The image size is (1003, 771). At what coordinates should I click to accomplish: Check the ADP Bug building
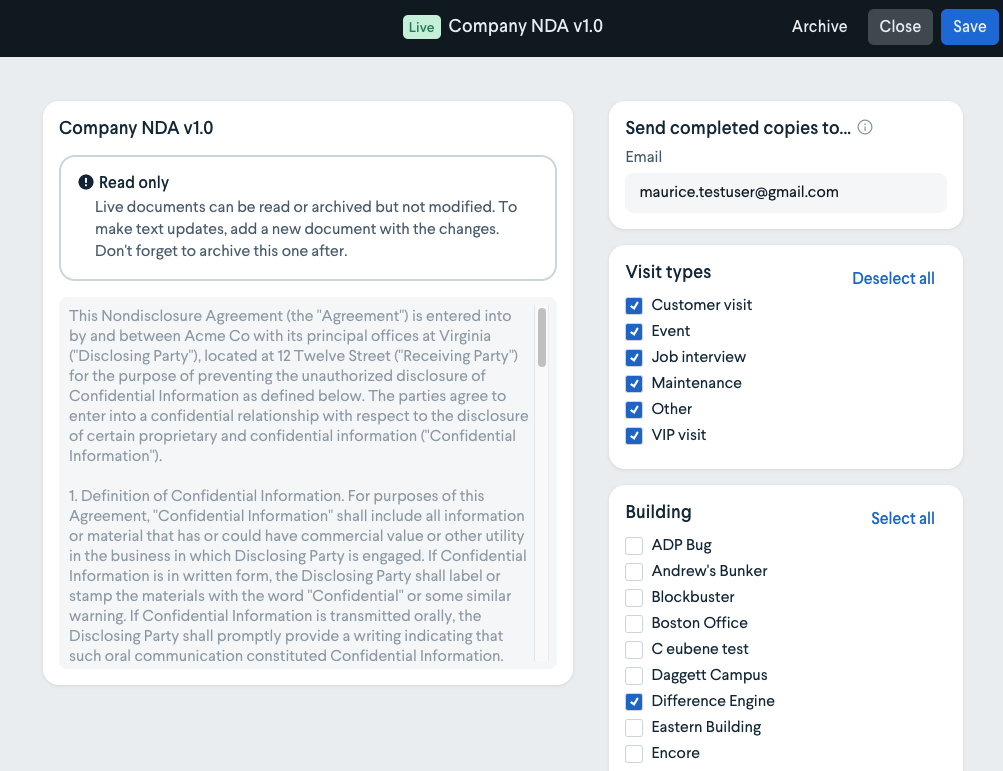pyautogui.click(x=634, y=546)
